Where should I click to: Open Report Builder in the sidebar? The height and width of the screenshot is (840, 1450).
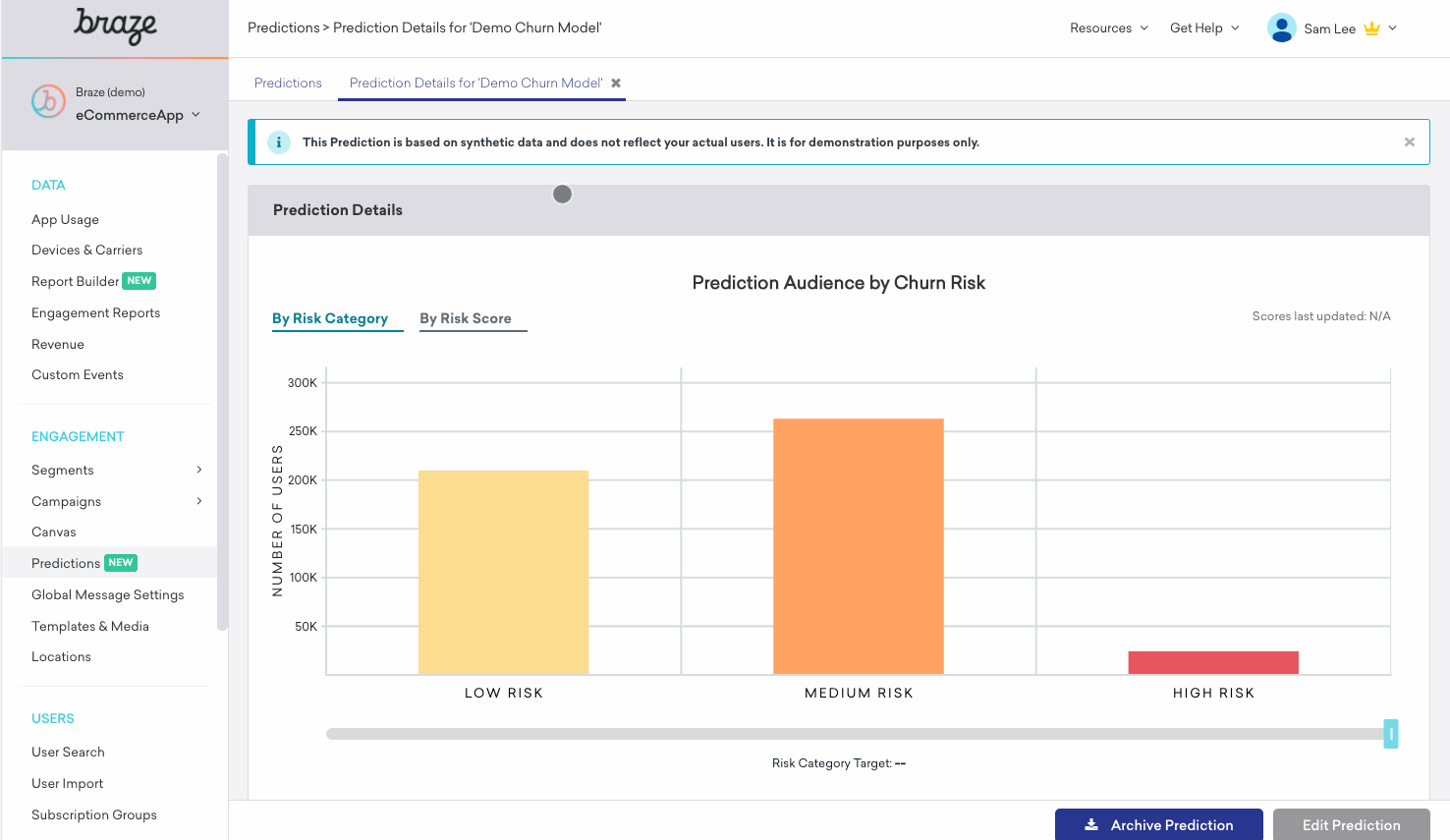(75, 282)
